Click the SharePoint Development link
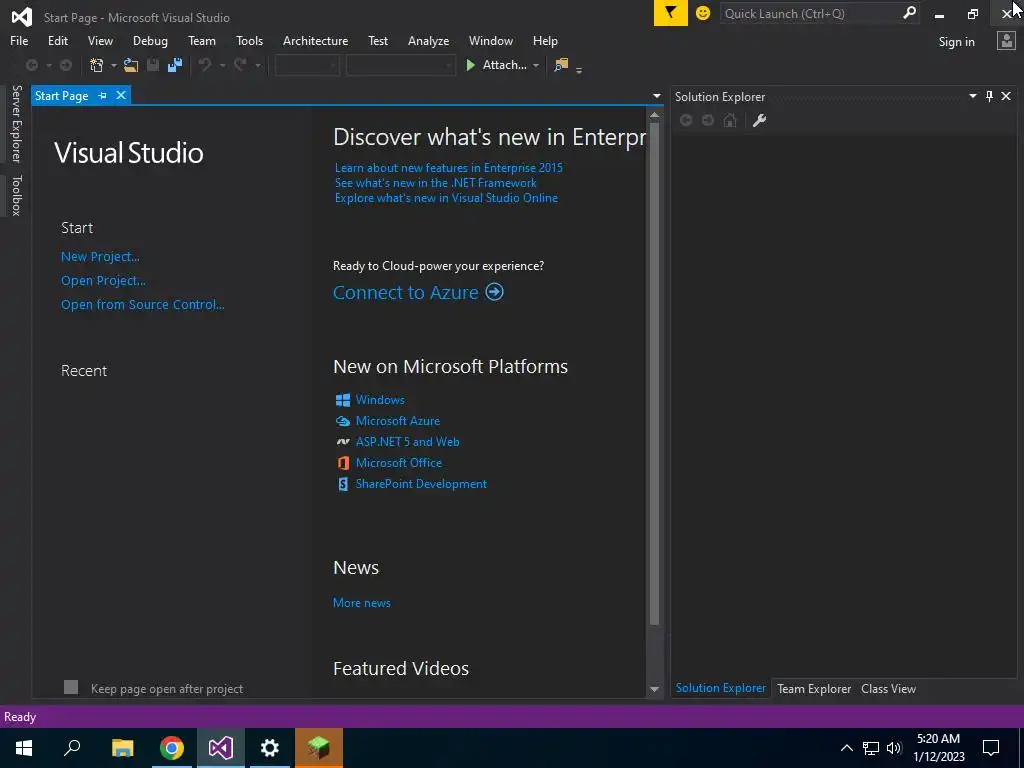1024x768 pixels. click(x=421, y=484)
